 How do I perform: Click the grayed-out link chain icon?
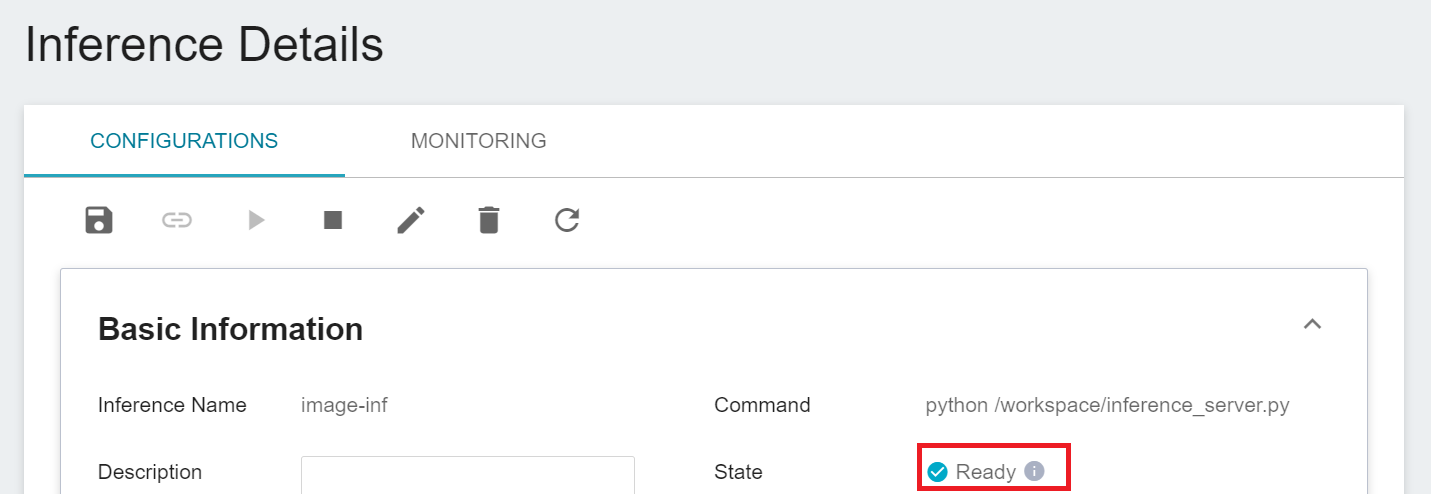(177, 220)
